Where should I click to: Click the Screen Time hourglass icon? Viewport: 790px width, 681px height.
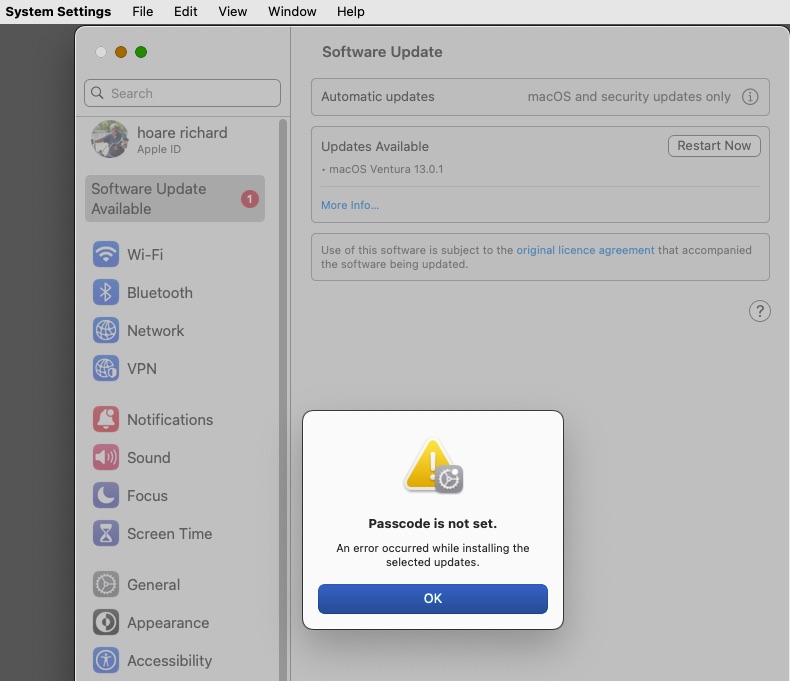pos(106,533)
